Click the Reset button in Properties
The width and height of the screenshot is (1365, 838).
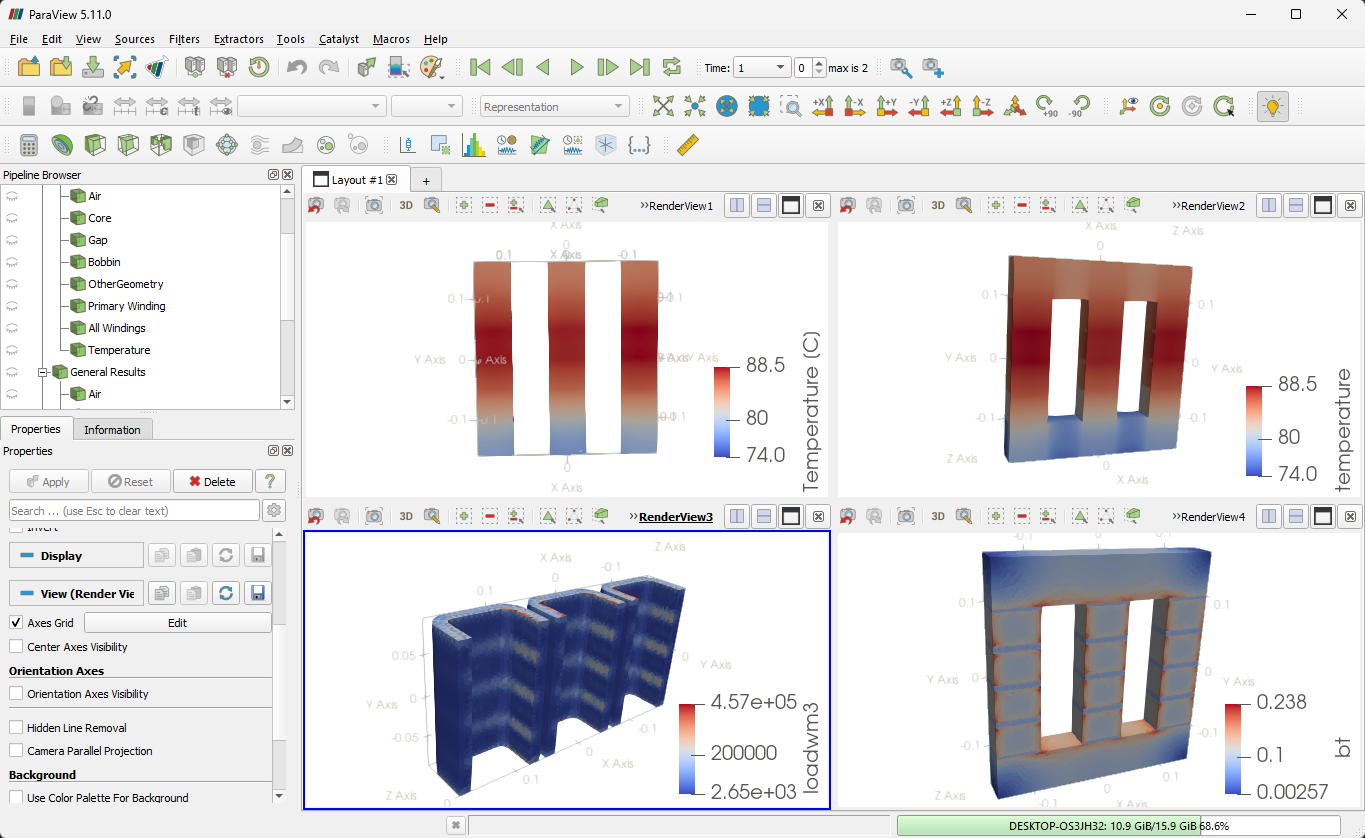[x=131, y=482]
